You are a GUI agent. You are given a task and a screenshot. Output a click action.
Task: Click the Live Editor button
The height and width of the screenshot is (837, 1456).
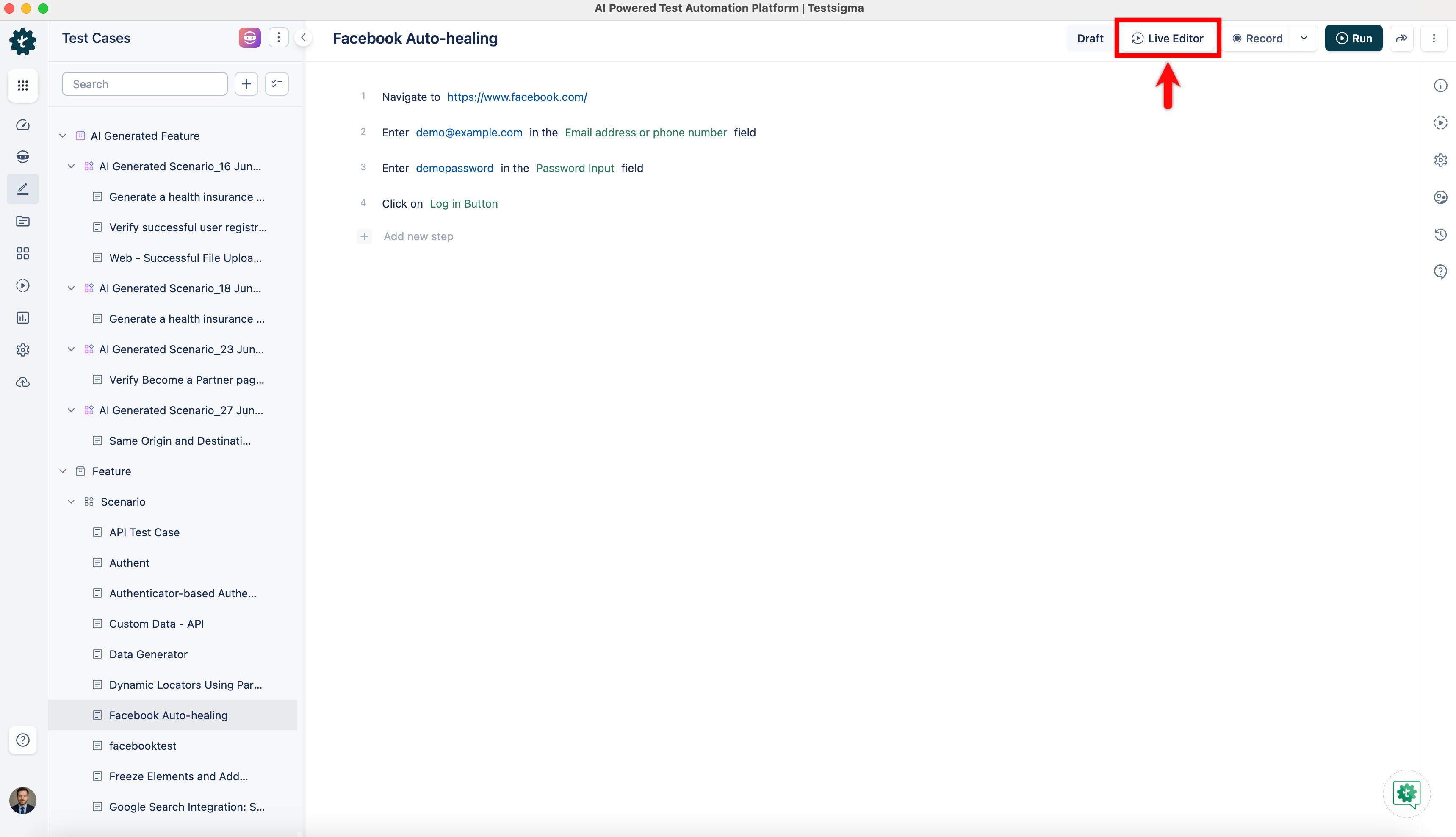click(x=1167, y=39)
